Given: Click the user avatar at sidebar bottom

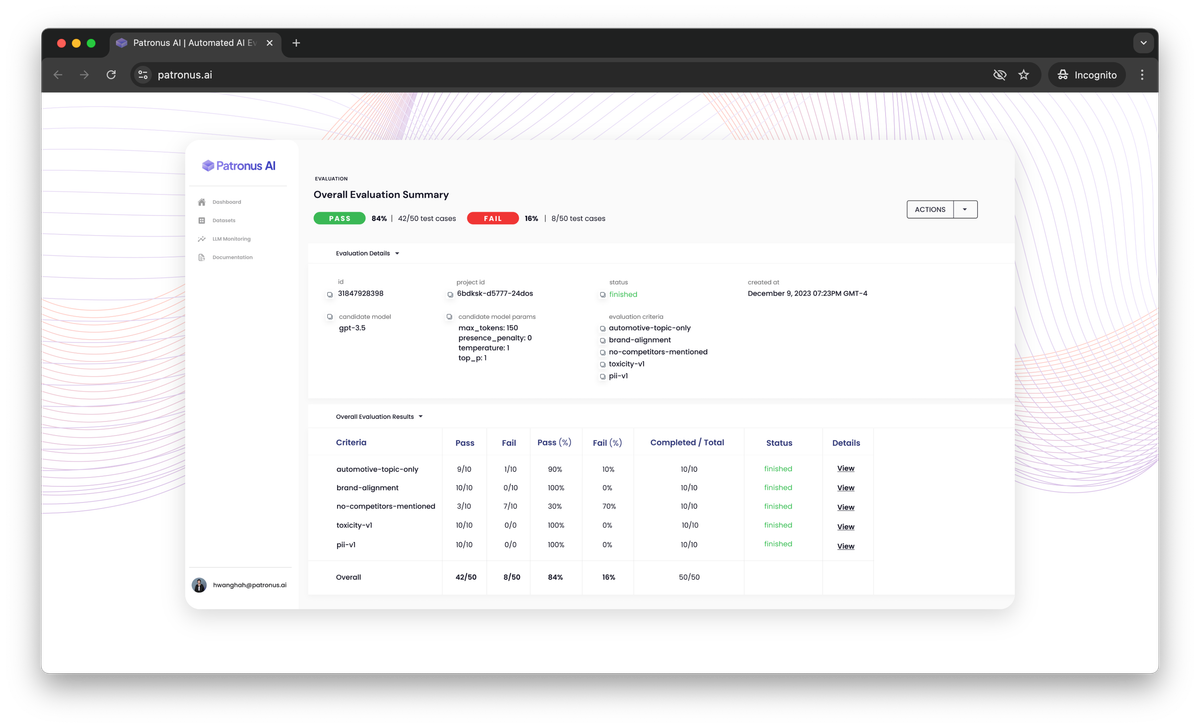Looking at the screenshot, I should click(x=199, y=585).
